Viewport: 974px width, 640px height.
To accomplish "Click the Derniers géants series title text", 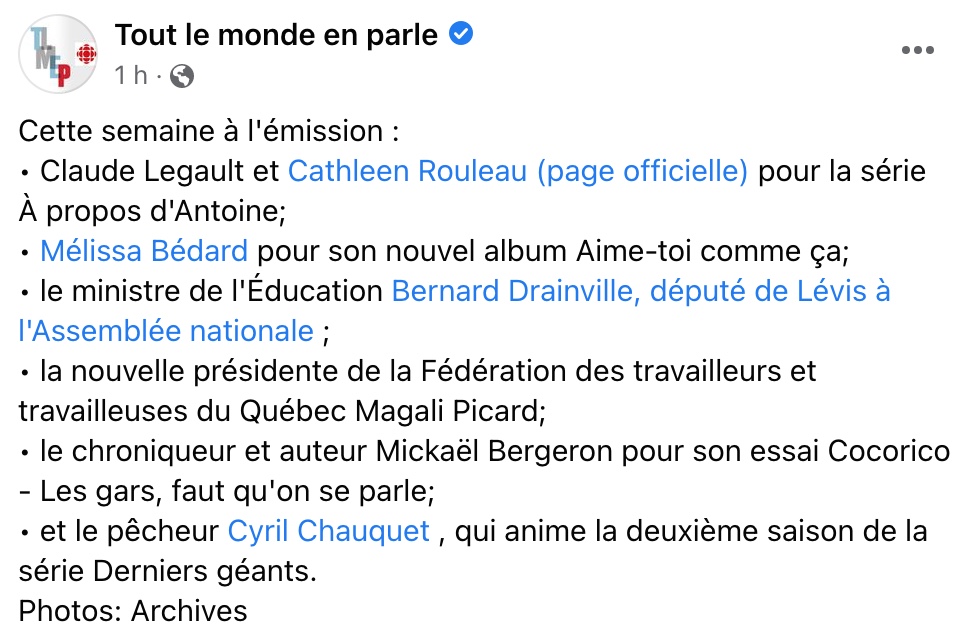I will [201, 572].
